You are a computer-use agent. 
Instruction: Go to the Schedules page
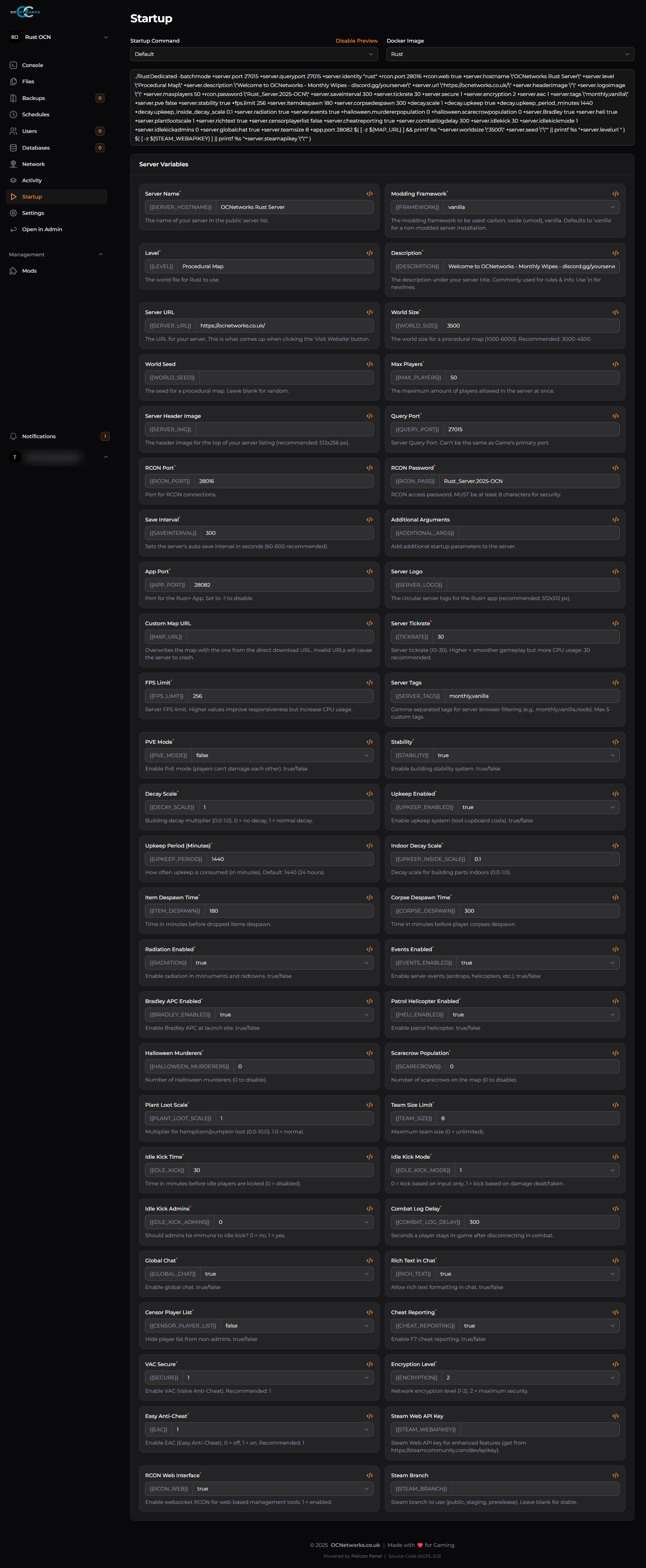pyautogui.click(x=36, y=114)
